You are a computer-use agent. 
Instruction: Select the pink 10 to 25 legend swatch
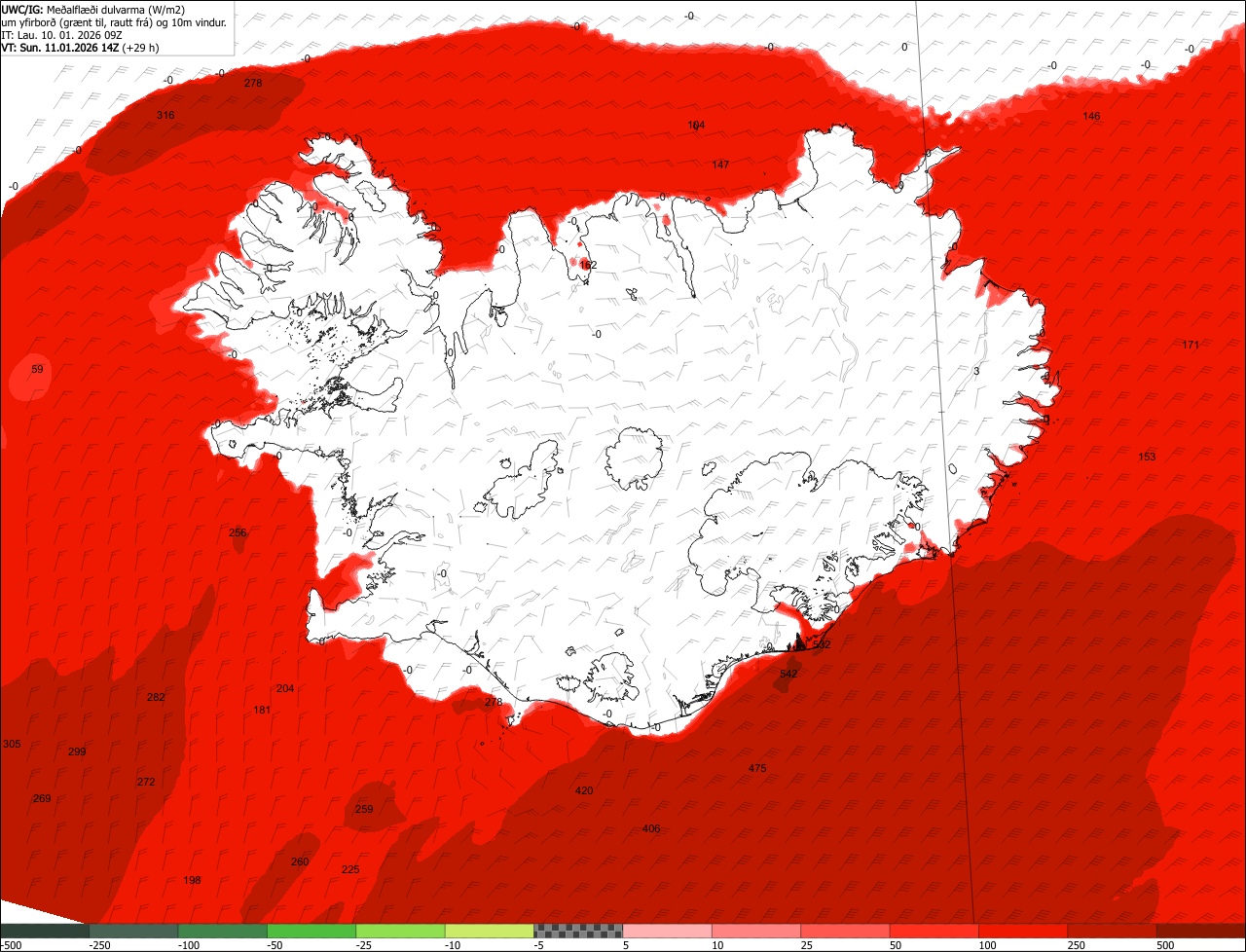click(756, 931)
